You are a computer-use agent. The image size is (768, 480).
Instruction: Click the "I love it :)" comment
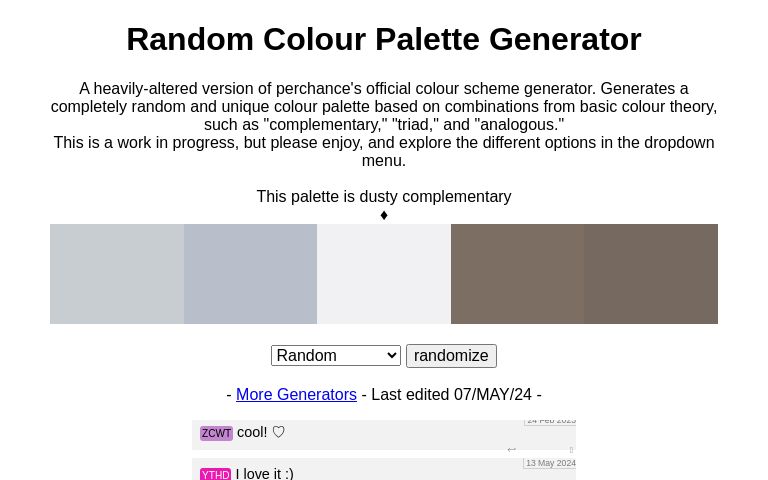(265, 473)
